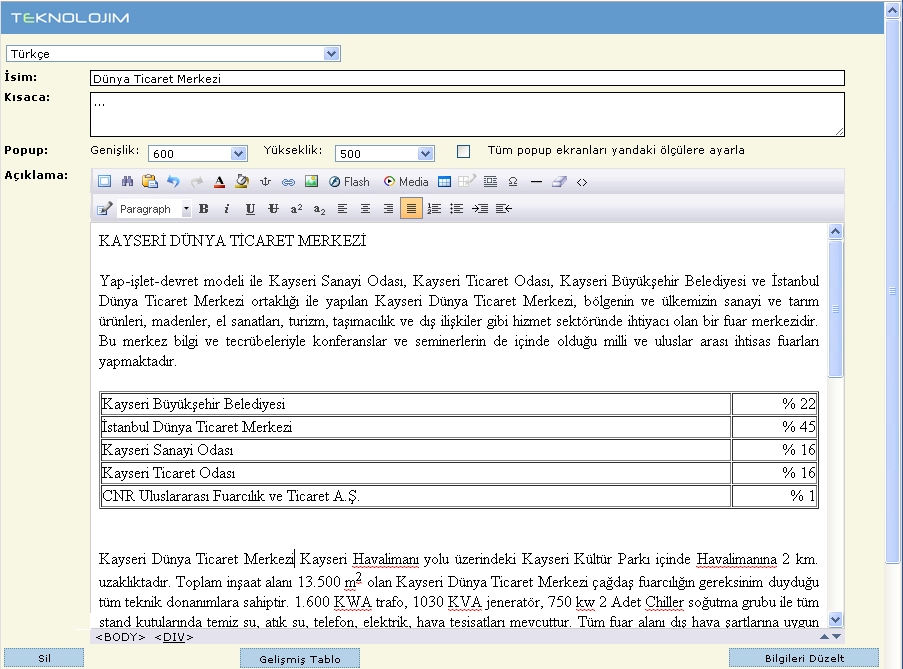Click the 'CNR Uluslararası Fuarcılık' table cell
This screenshot has width=903, height=669.
point(416,496)
